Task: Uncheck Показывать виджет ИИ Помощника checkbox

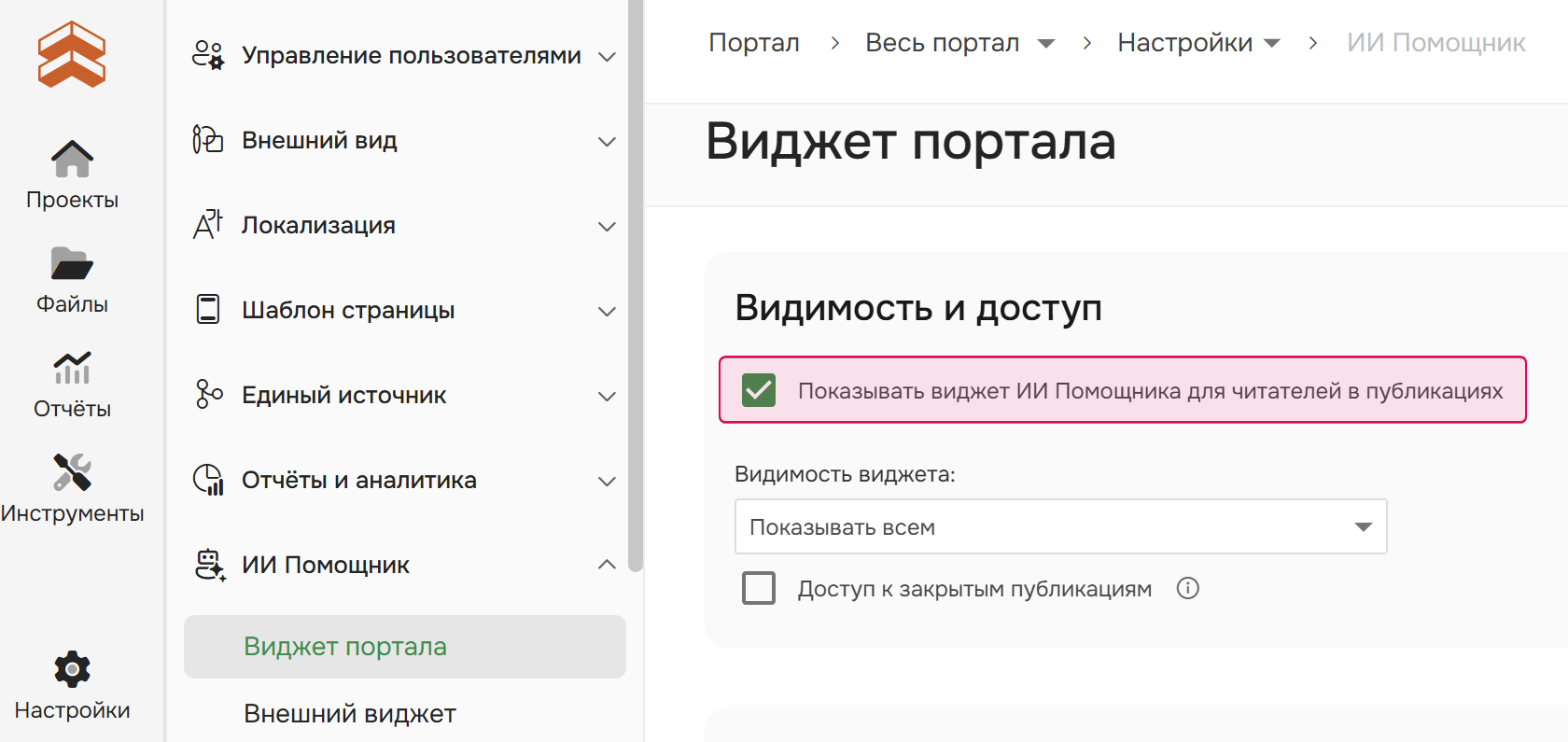Action: pos(759,390)
